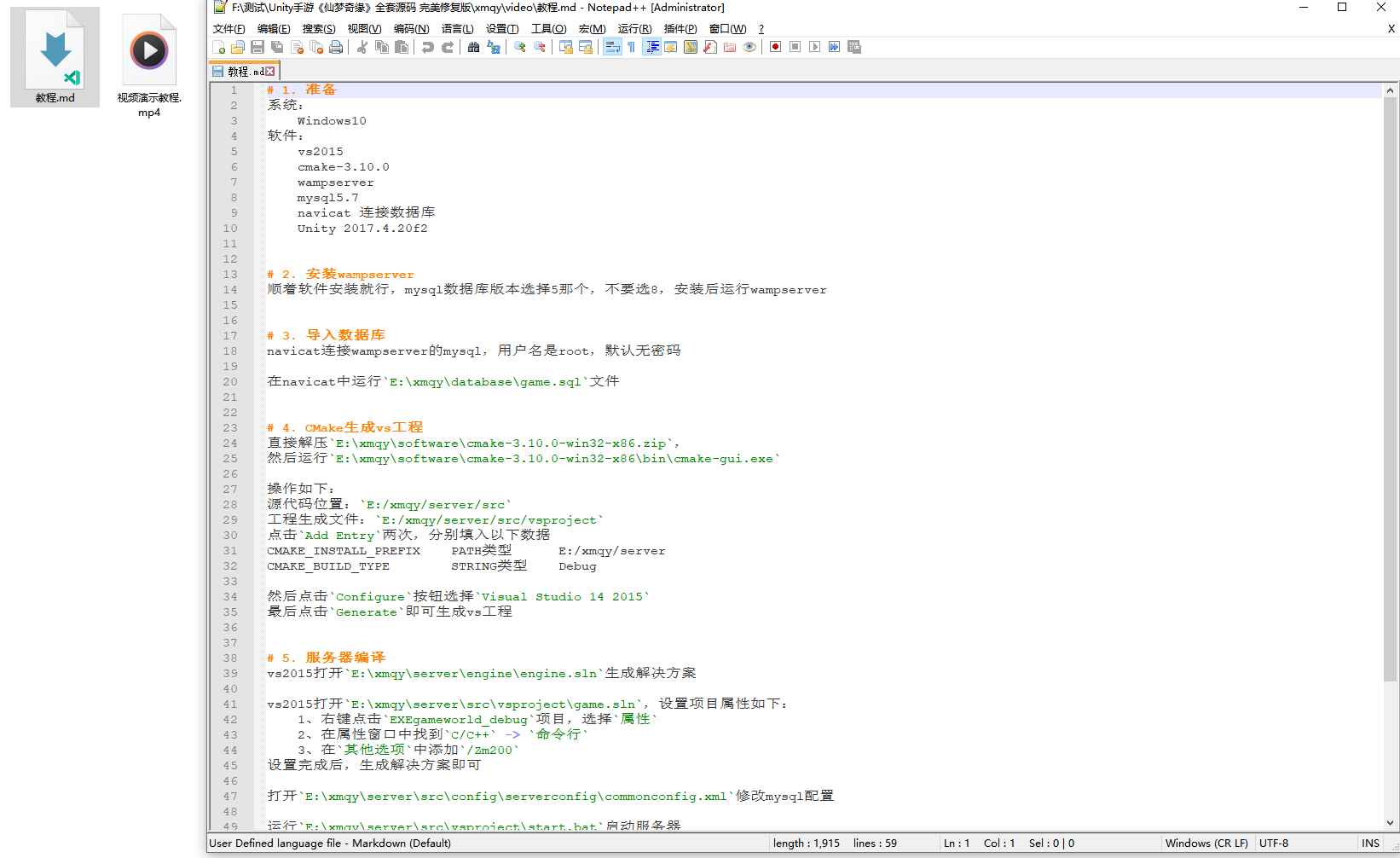Toggle Word Wrap in the toolbar
The image size is (1400, 858).
(x=611, y=48)
